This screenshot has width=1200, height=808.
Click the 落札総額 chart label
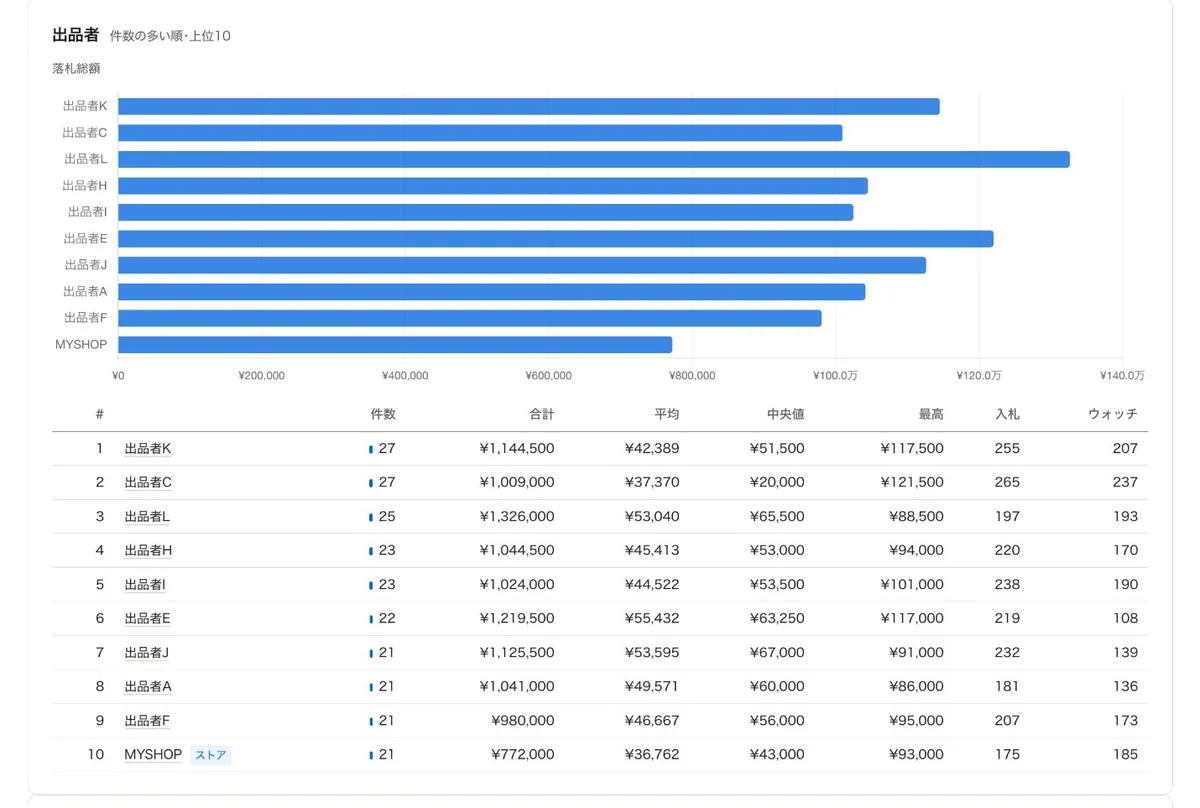(76, 69)
